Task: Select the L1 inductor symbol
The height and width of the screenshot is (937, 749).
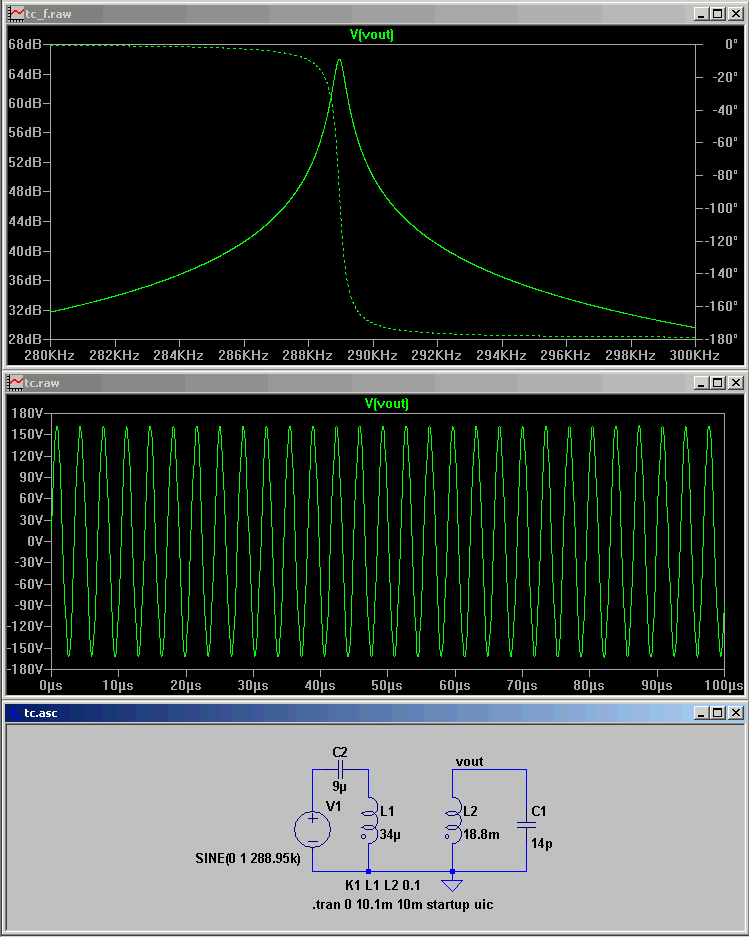Action: coord(369,820)
